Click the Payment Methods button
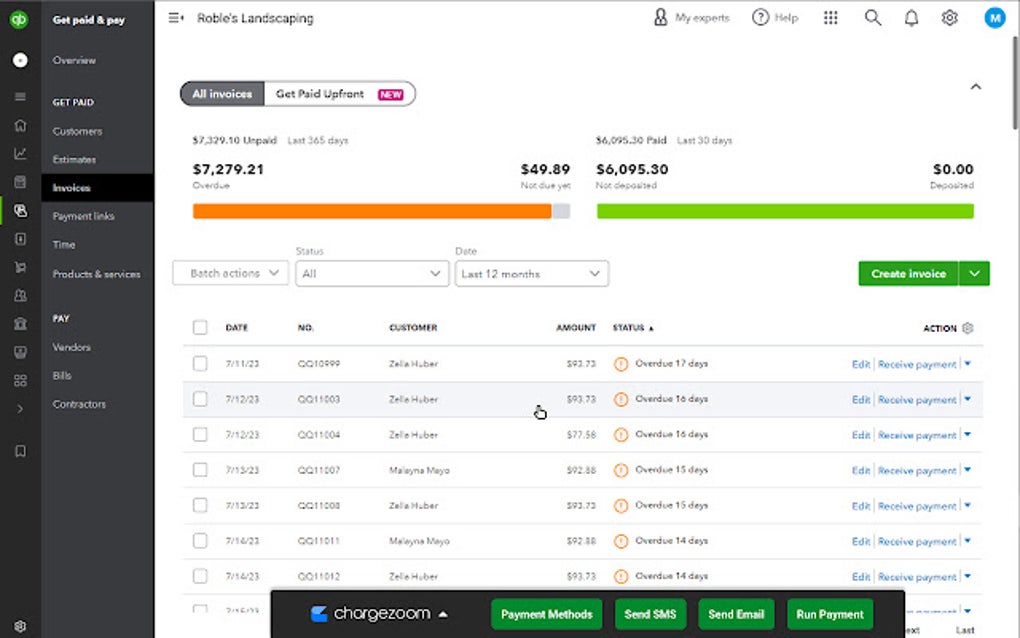 (x=546, y=615)
